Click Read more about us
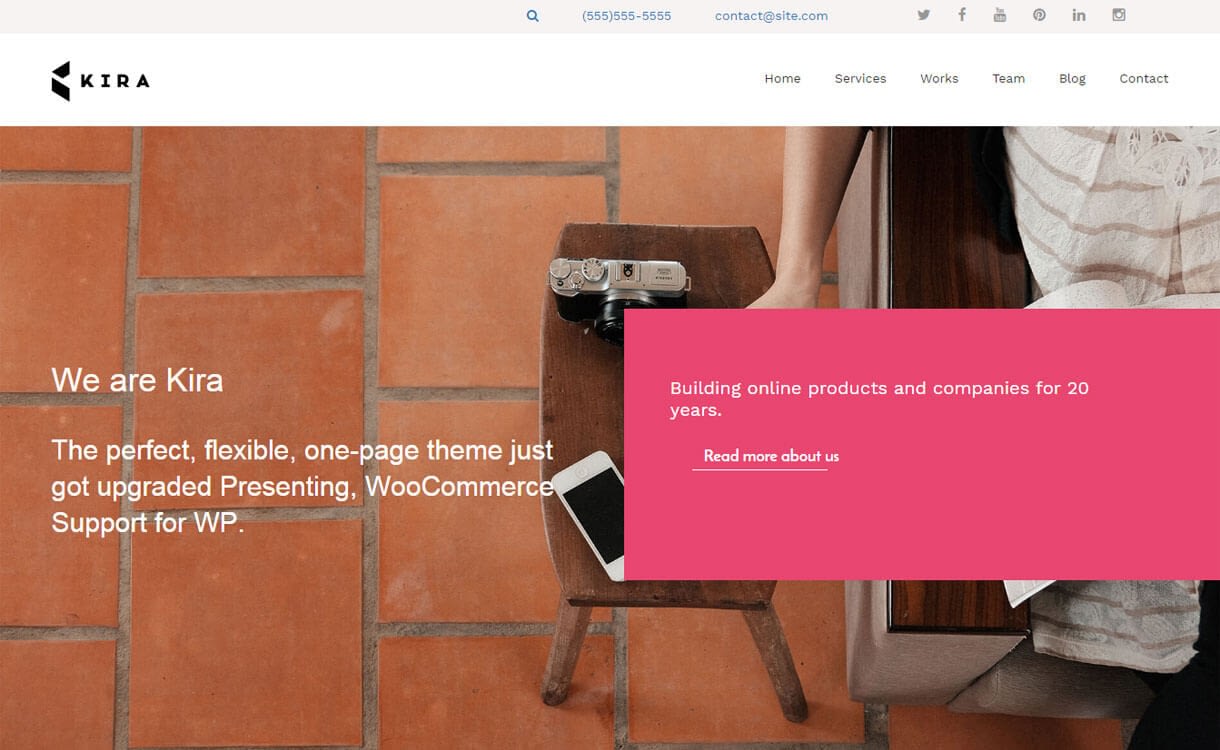1220x750 pixels. pyautogui.click(x=771, y=456)
